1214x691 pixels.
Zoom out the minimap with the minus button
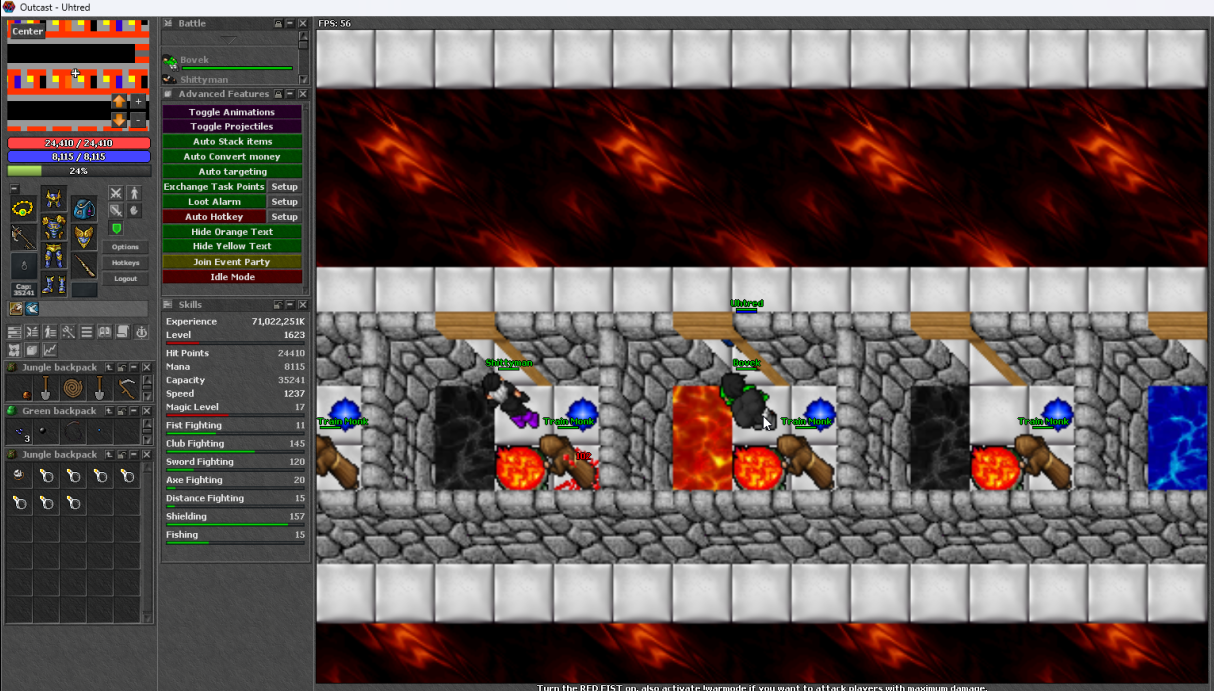tap(138, 119)
